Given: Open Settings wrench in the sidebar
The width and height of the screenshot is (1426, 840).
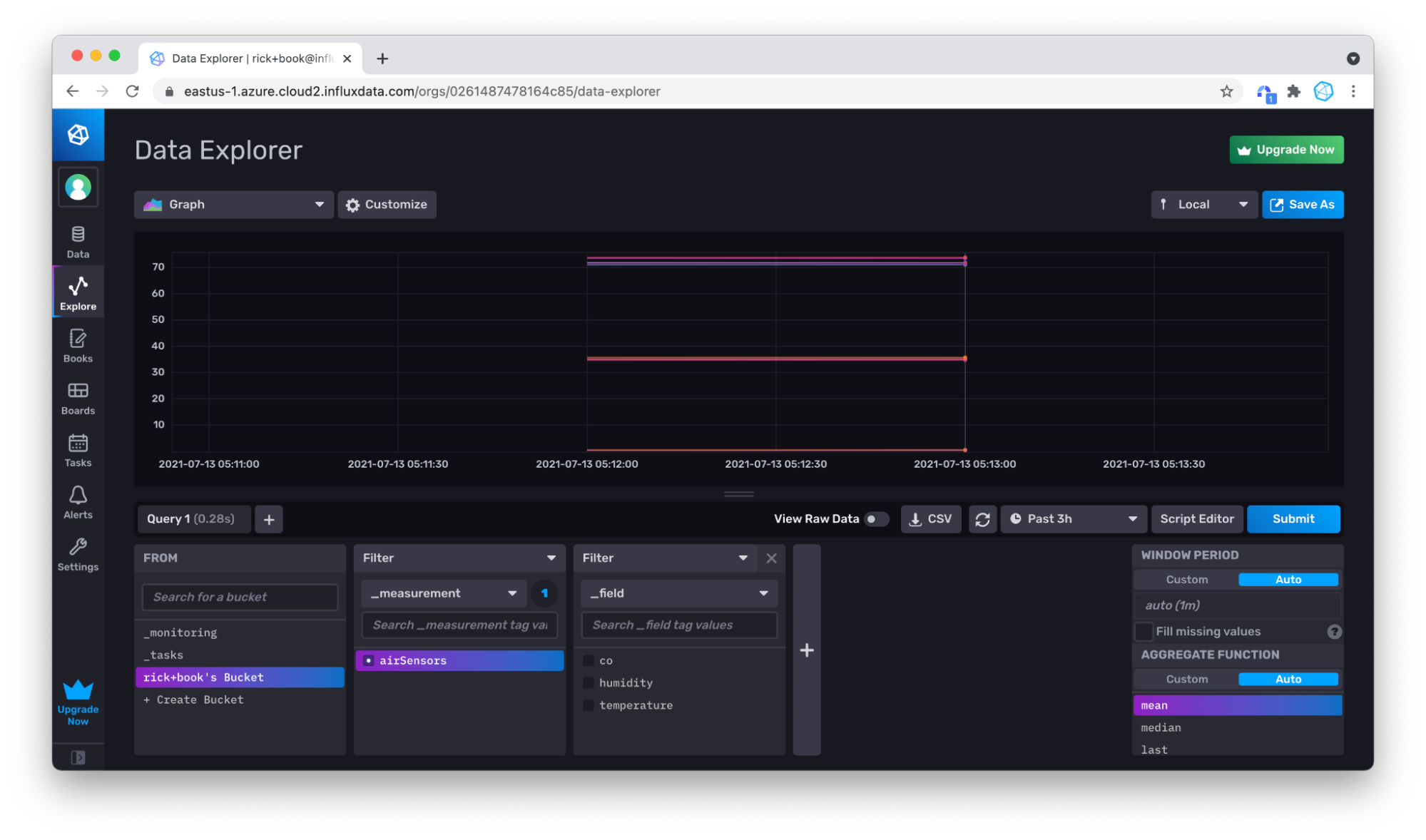Looking at the screenshot, I should (78, 555).
